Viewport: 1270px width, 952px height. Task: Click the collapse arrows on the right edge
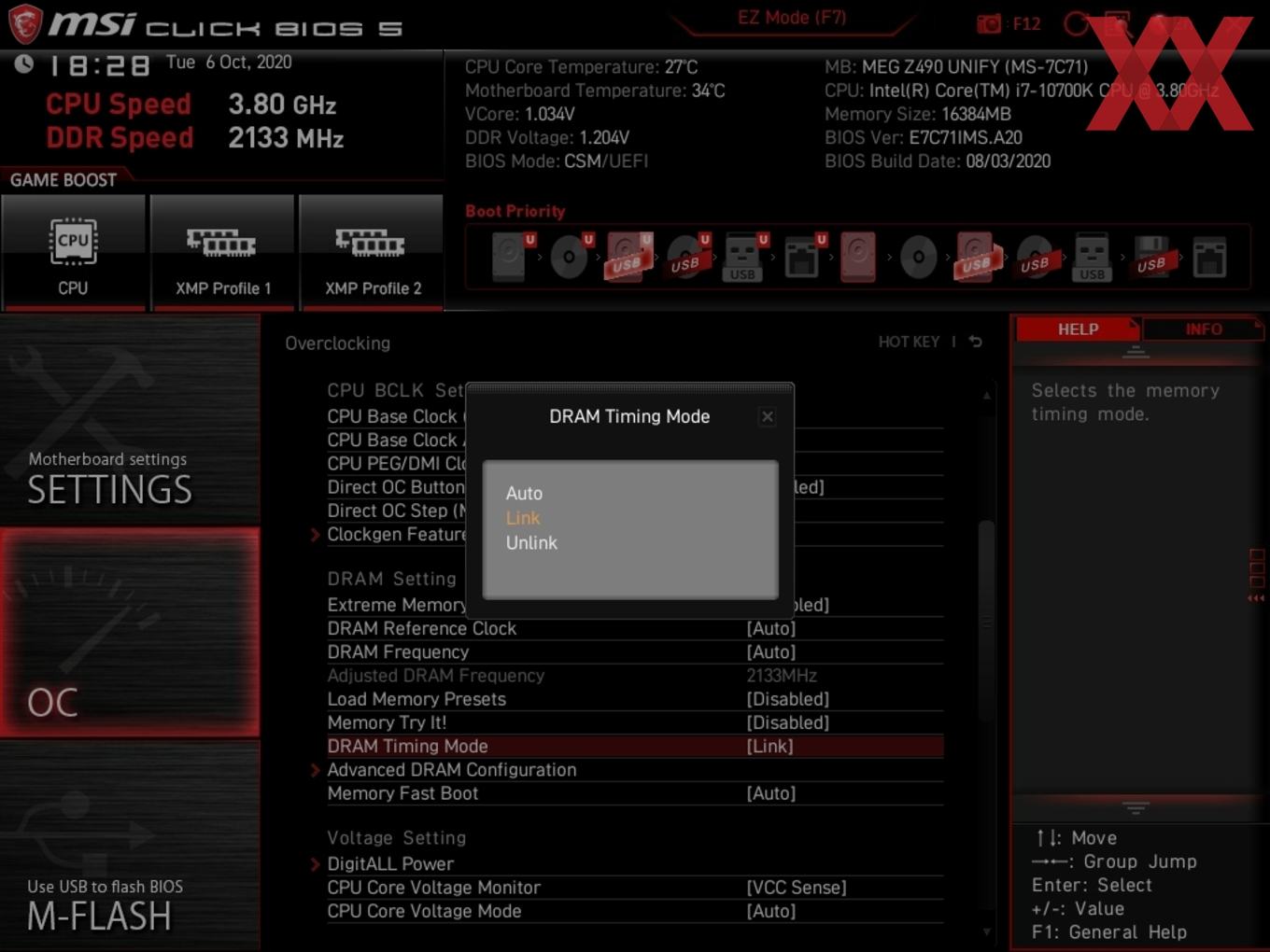pos(1257,598)
